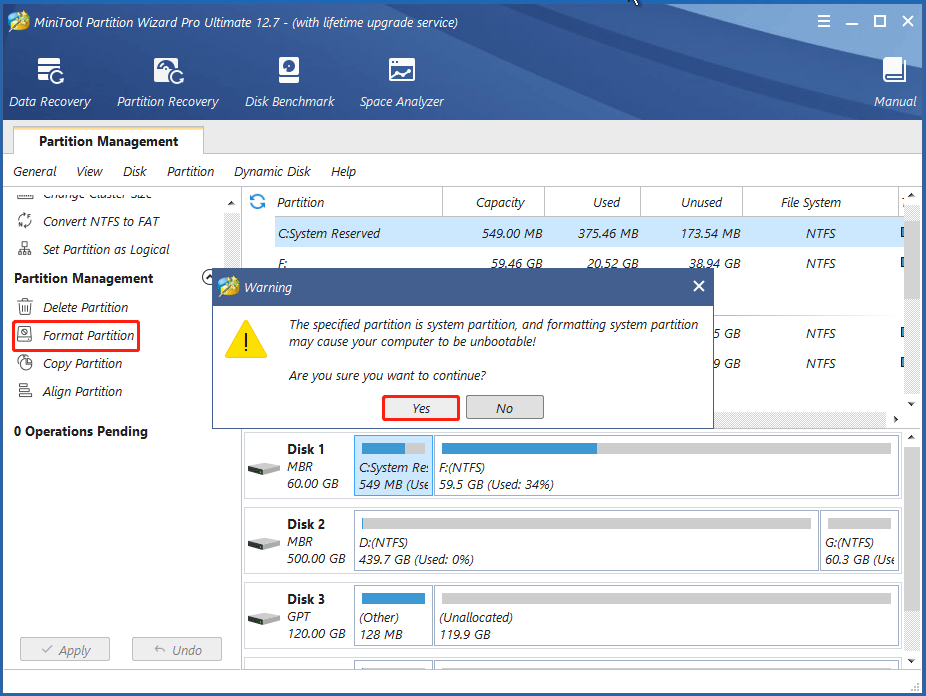
Task: Click the 0 Operations Pending label
Action: point(81,432)
